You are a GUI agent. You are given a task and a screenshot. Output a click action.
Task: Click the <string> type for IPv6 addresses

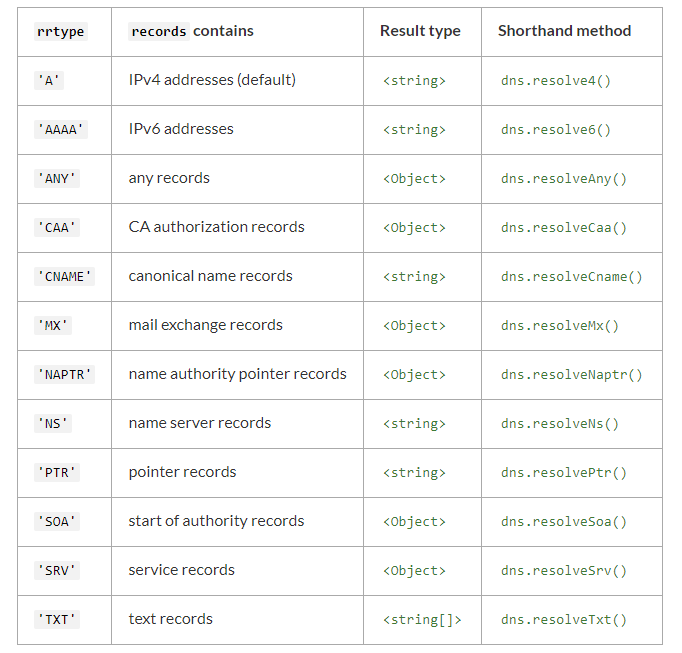pos(414,130)
